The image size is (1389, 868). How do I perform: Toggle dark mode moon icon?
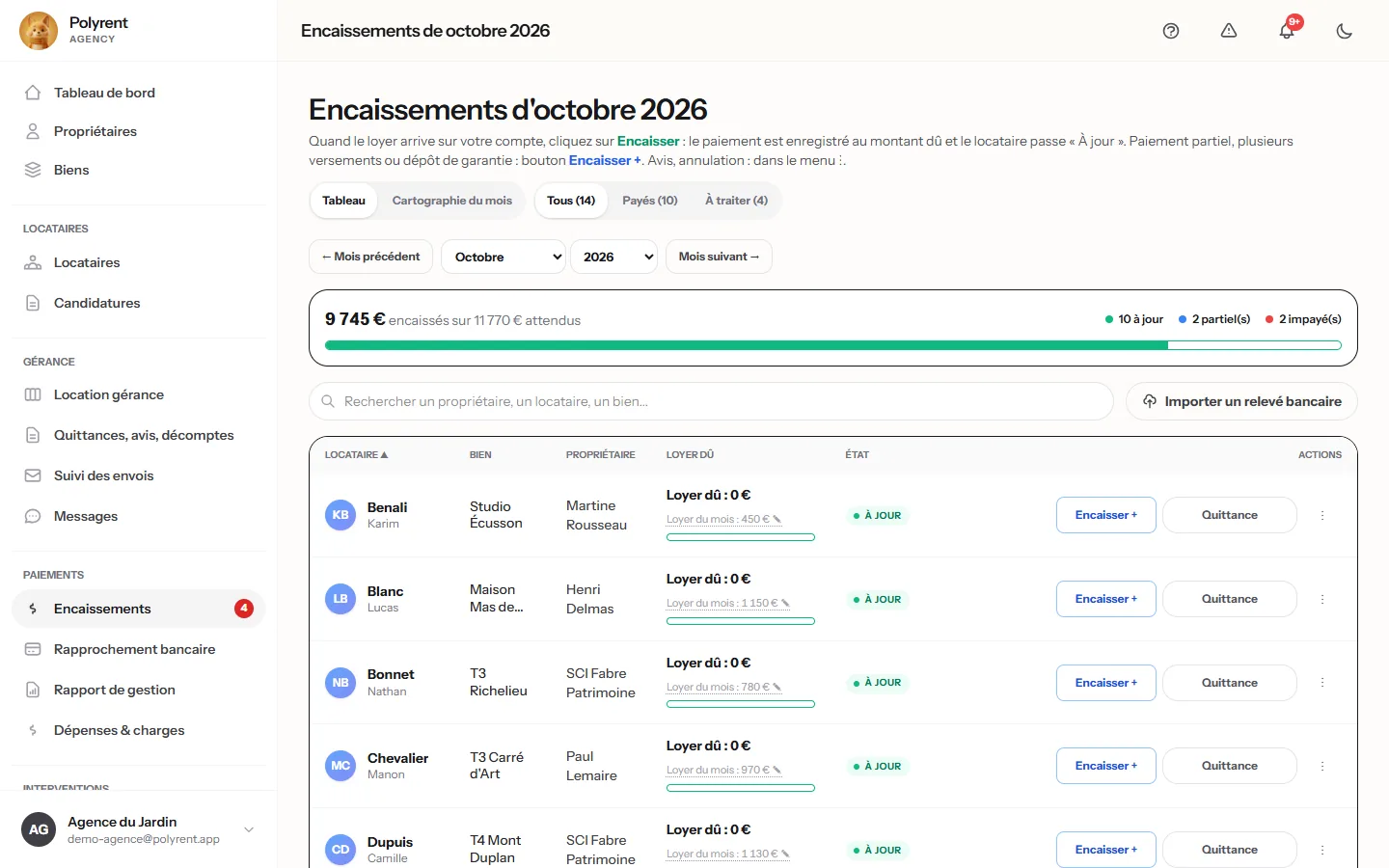click(x=1345, y=31)
